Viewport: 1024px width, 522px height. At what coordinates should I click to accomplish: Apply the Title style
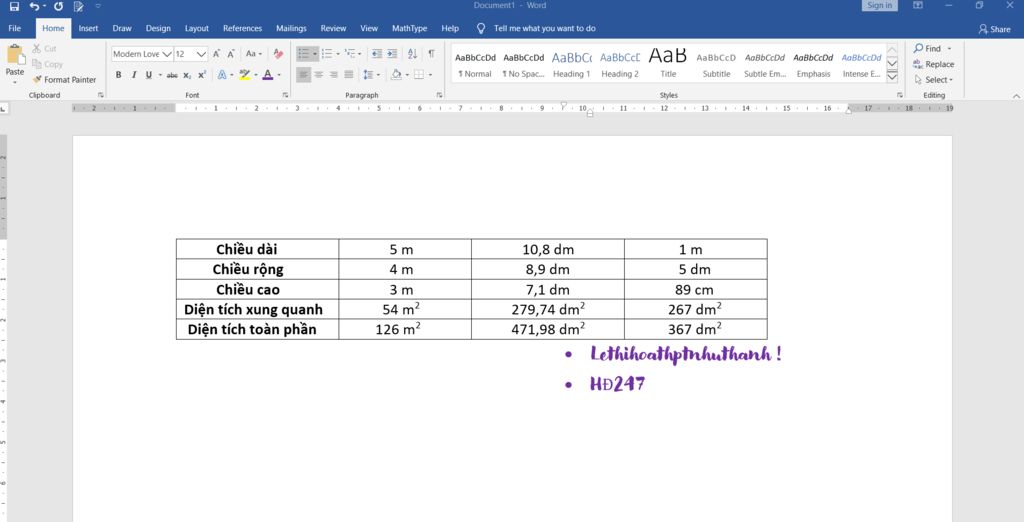click(668, 64)
